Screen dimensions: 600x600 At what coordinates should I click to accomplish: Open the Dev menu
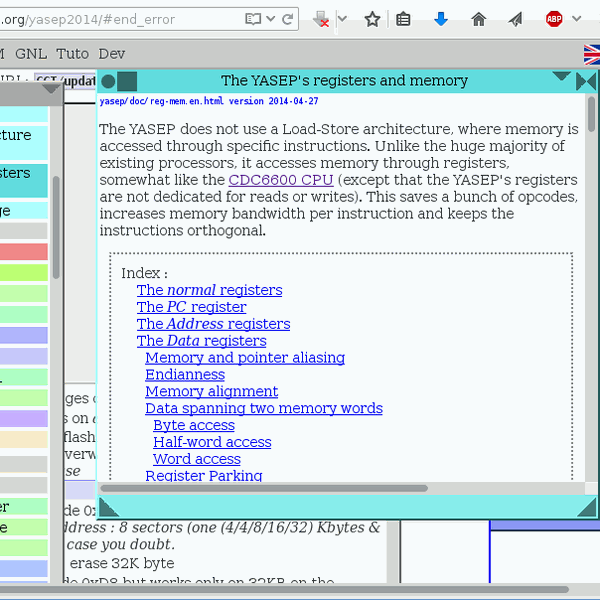click(112, 54)
